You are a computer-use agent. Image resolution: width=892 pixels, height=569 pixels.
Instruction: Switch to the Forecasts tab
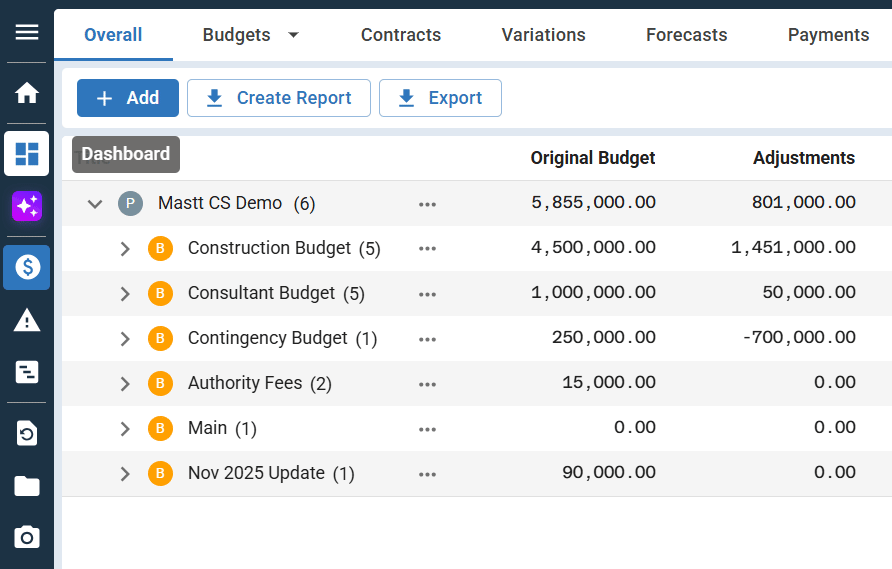686,35
